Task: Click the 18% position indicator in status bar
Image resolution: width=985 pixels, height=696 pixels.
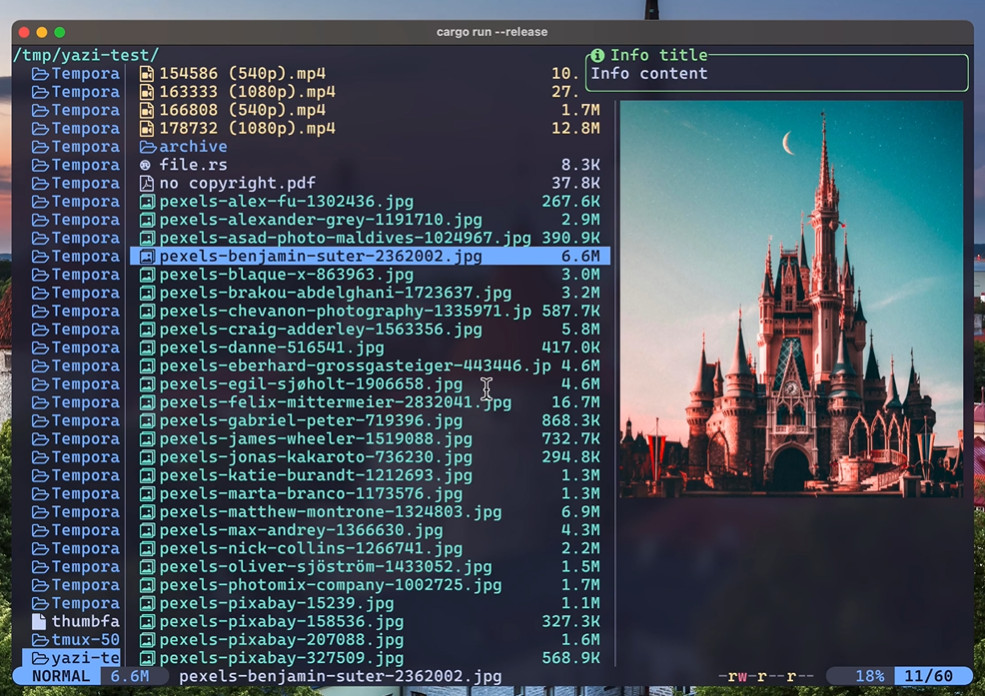Action: point(869,676)
